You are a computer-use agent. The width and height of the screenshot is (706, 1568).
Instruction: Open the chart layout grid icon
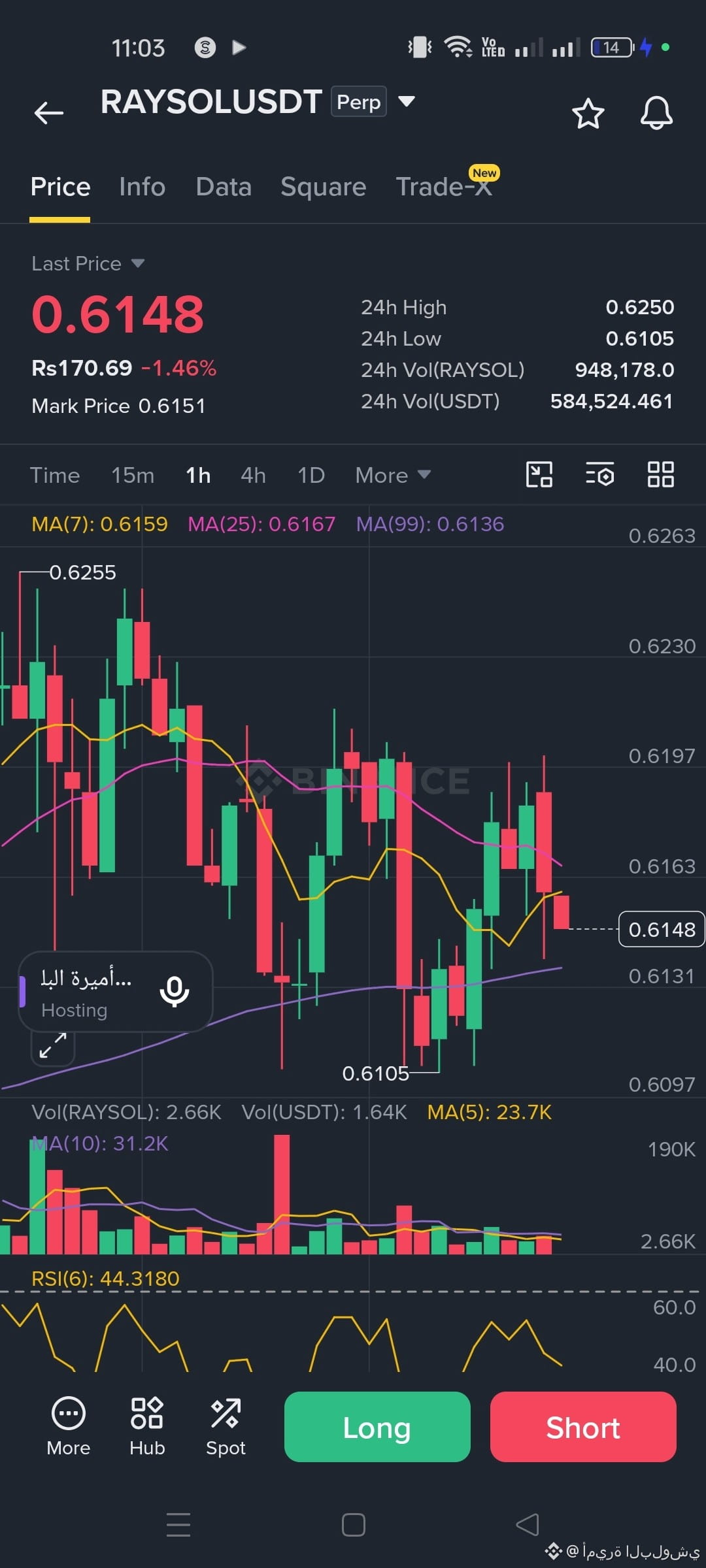point(660,474)
